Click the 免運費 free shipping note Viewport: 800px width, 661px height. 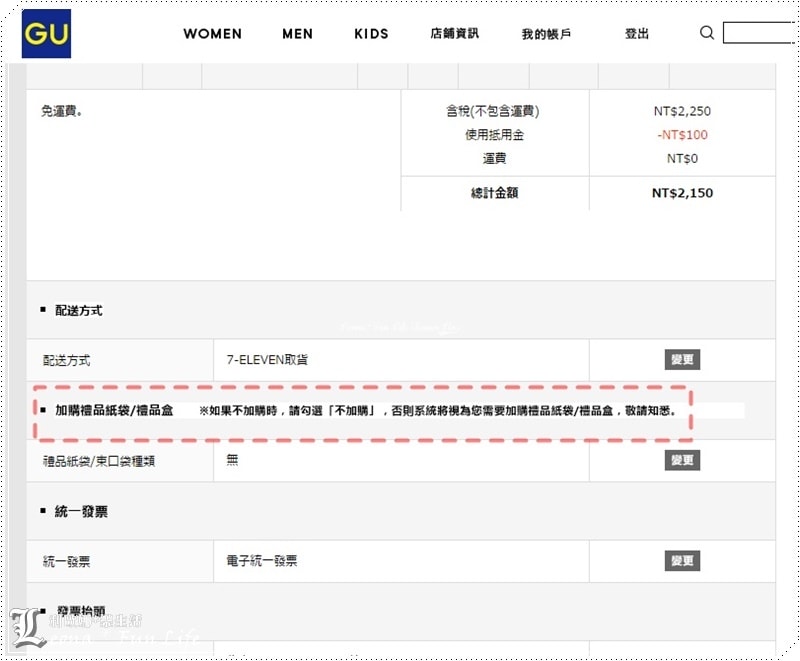(x=62, y=111)
